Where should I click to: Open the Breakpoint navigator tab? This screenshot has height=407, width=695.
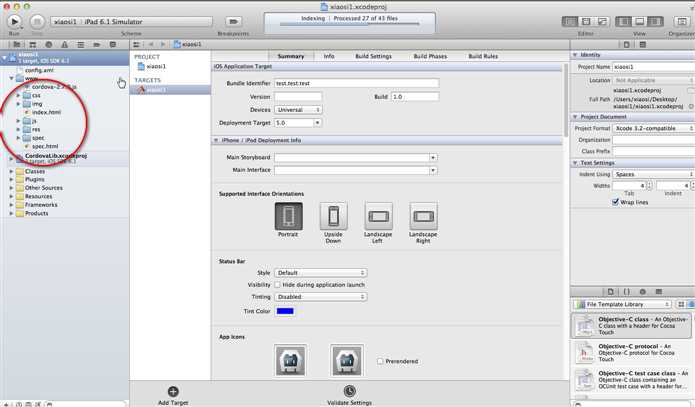97,44
